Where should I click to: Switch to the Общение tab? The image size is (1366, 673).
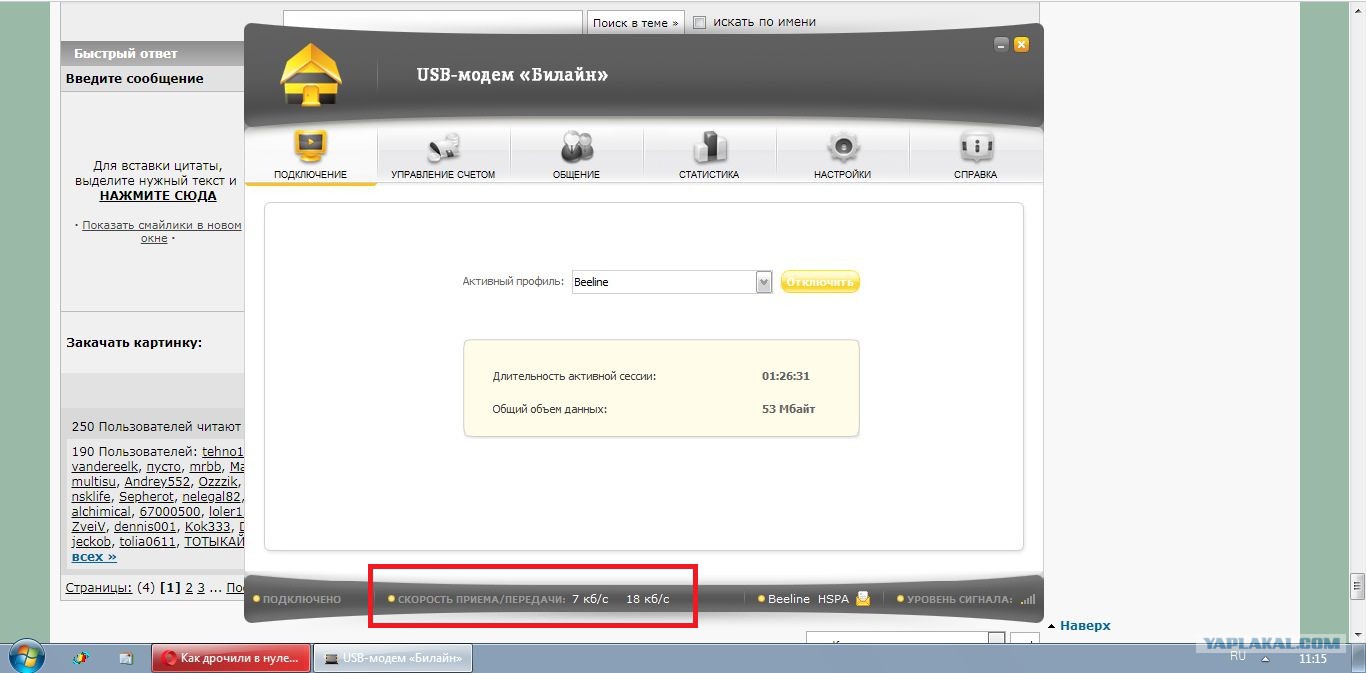click(576, 155)
